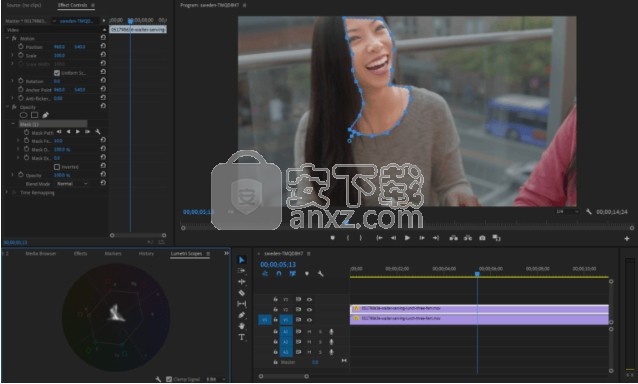Add a marker in the timeline panel
This screenshot has width=638, height=384.
[x=306, y=274]
